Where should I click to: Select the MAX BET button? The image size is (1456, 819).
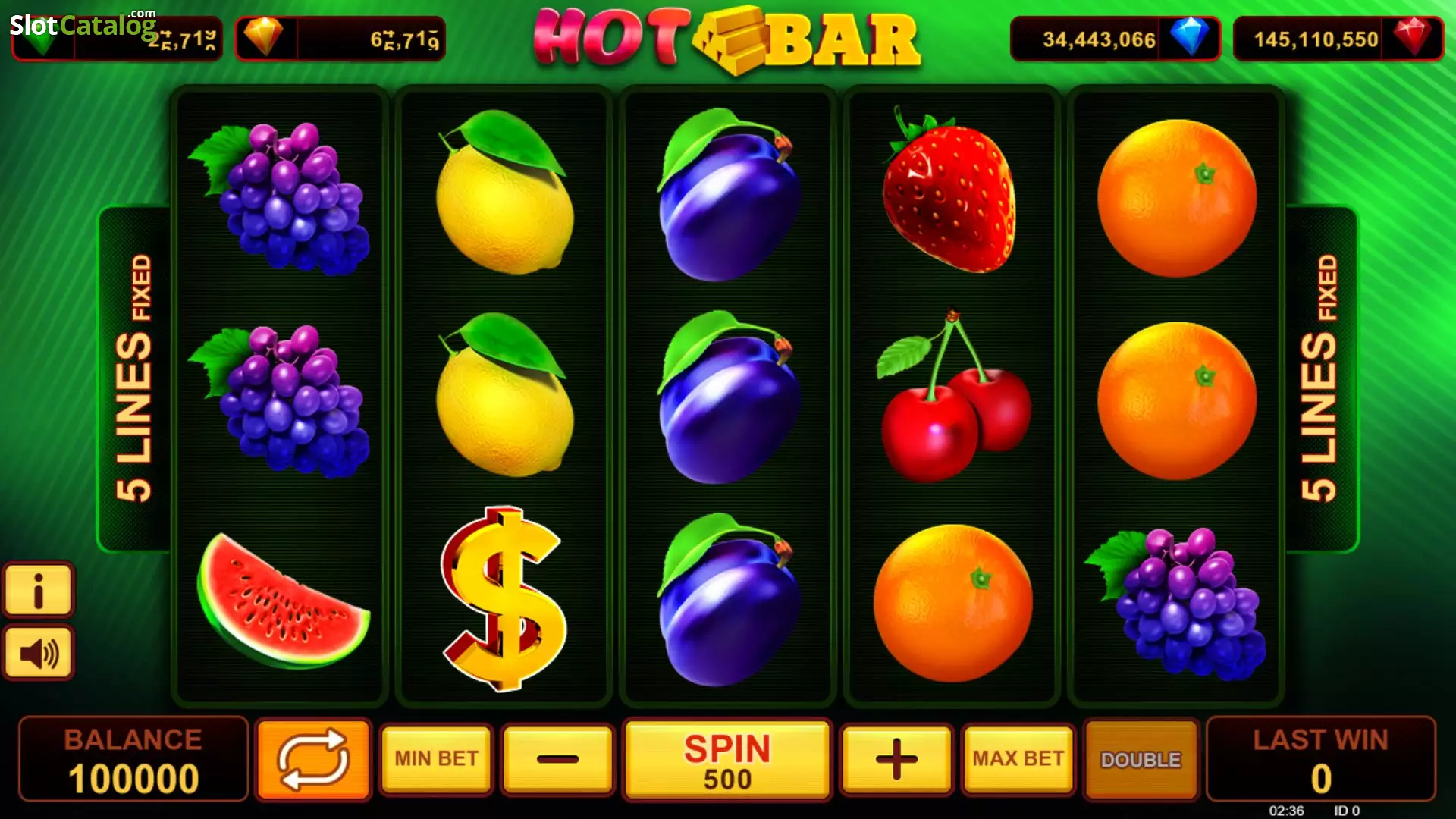click(1018, 759)
